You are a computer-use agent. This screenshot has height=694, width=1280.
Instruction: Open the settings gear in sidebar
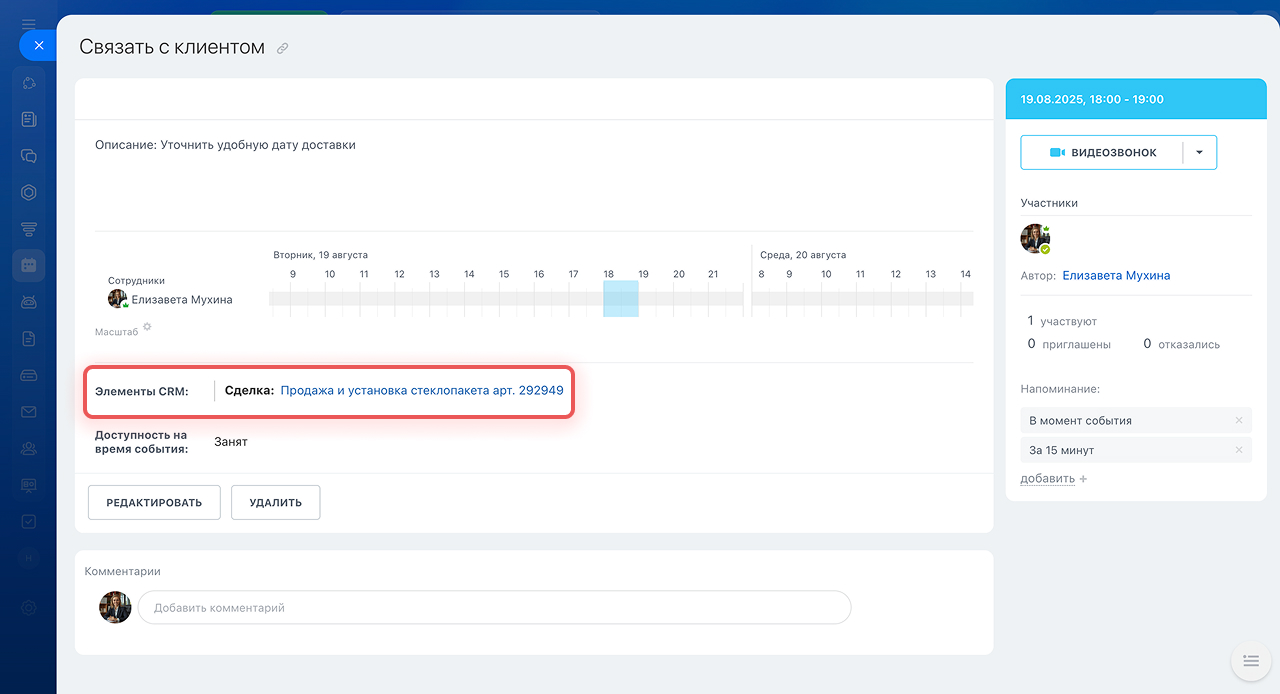(29, 607)
